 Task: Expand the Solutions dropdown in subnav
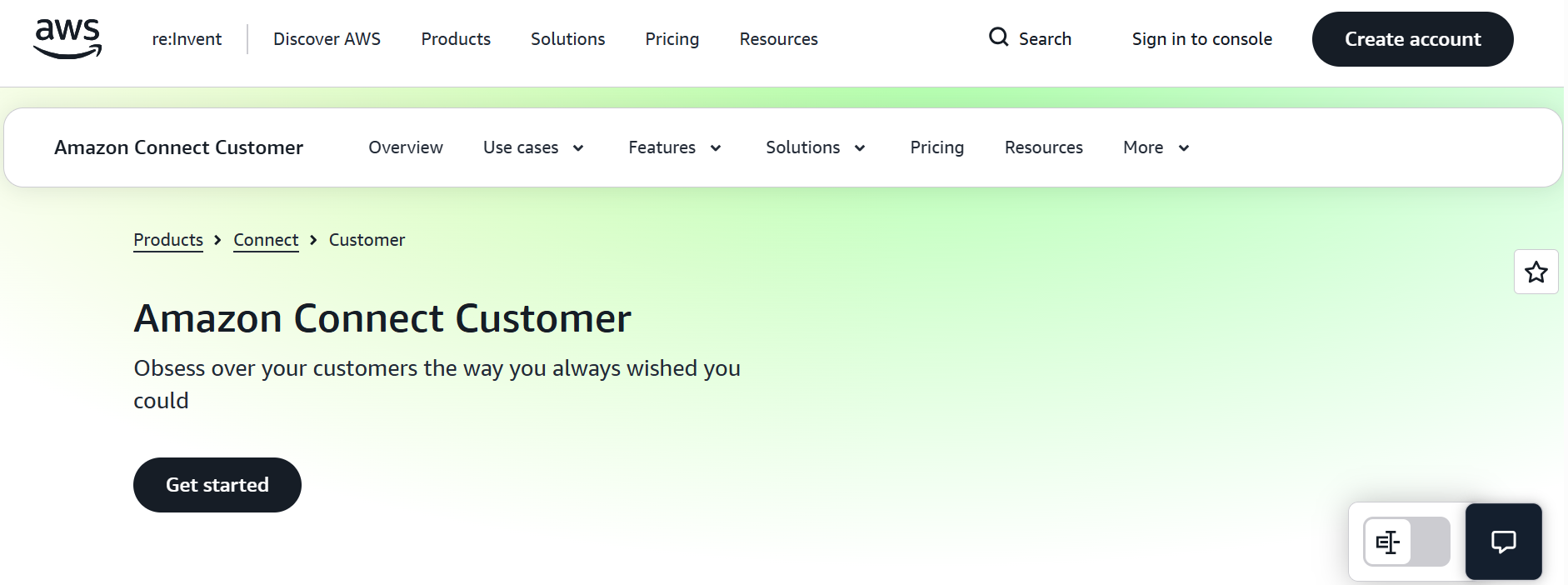tap(816, 147)
